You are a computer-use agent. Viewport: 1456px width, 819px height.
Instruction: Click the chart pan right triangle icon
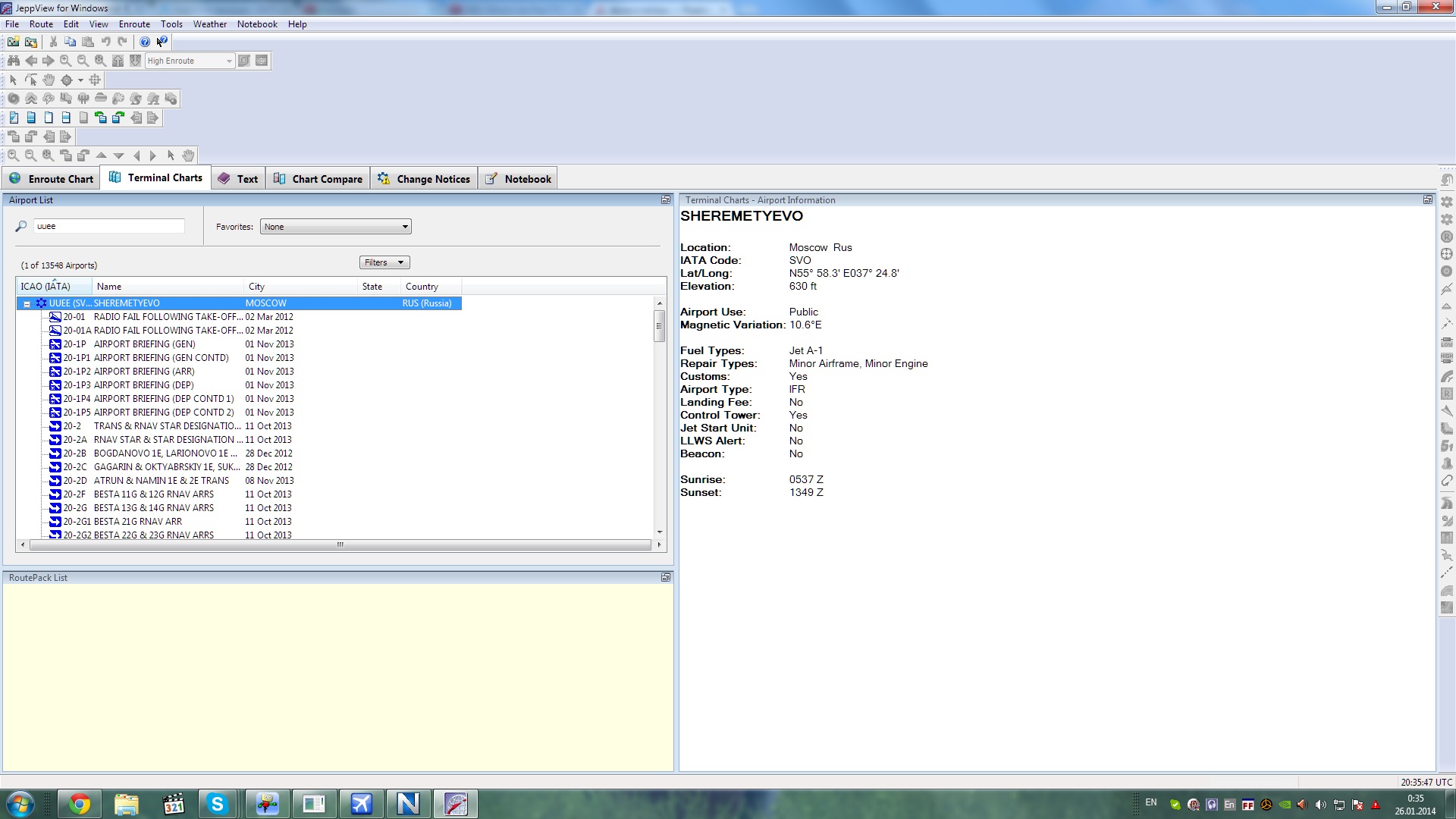(x=153, y=155)
